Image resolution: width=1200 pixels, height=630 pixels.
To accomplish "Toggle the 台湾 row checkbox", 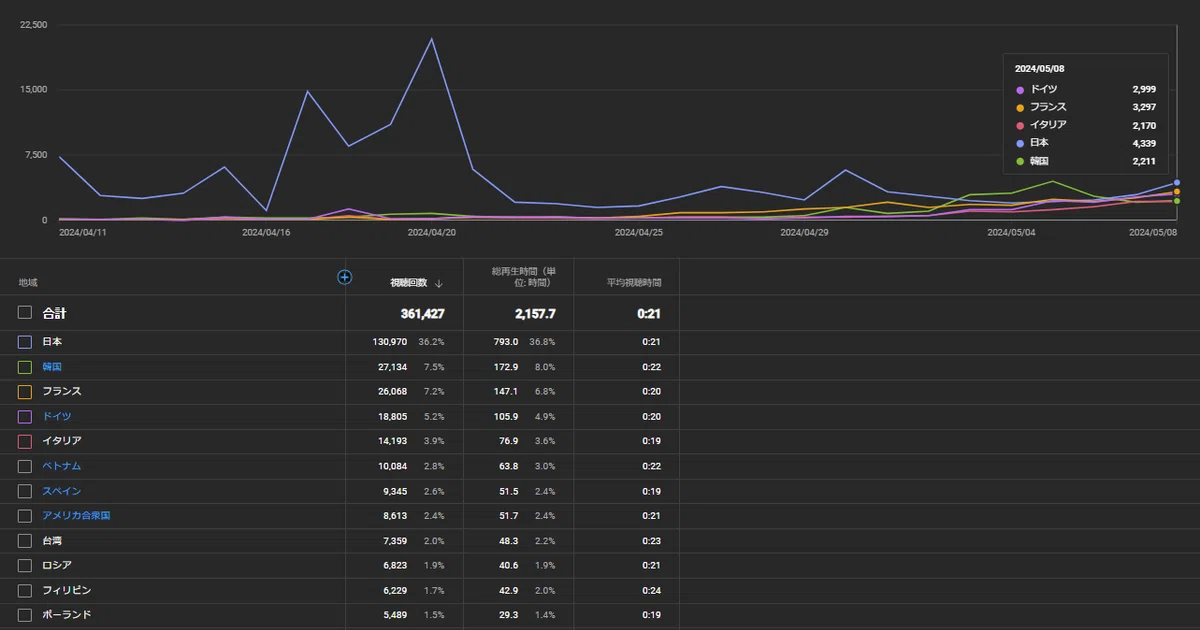I will tap(25, 541).
